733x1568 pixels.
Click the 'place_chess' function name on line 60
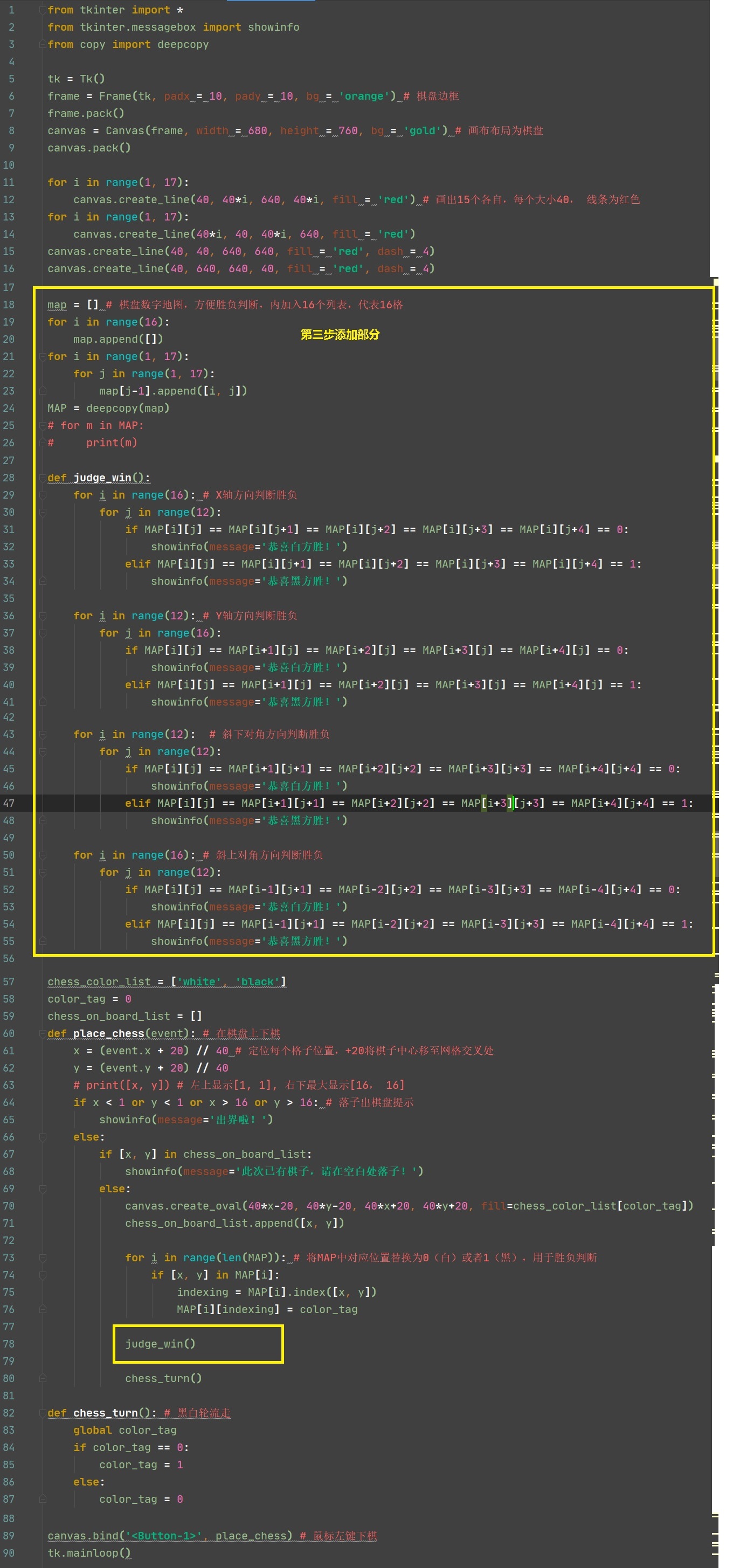tap(108, 1034)
